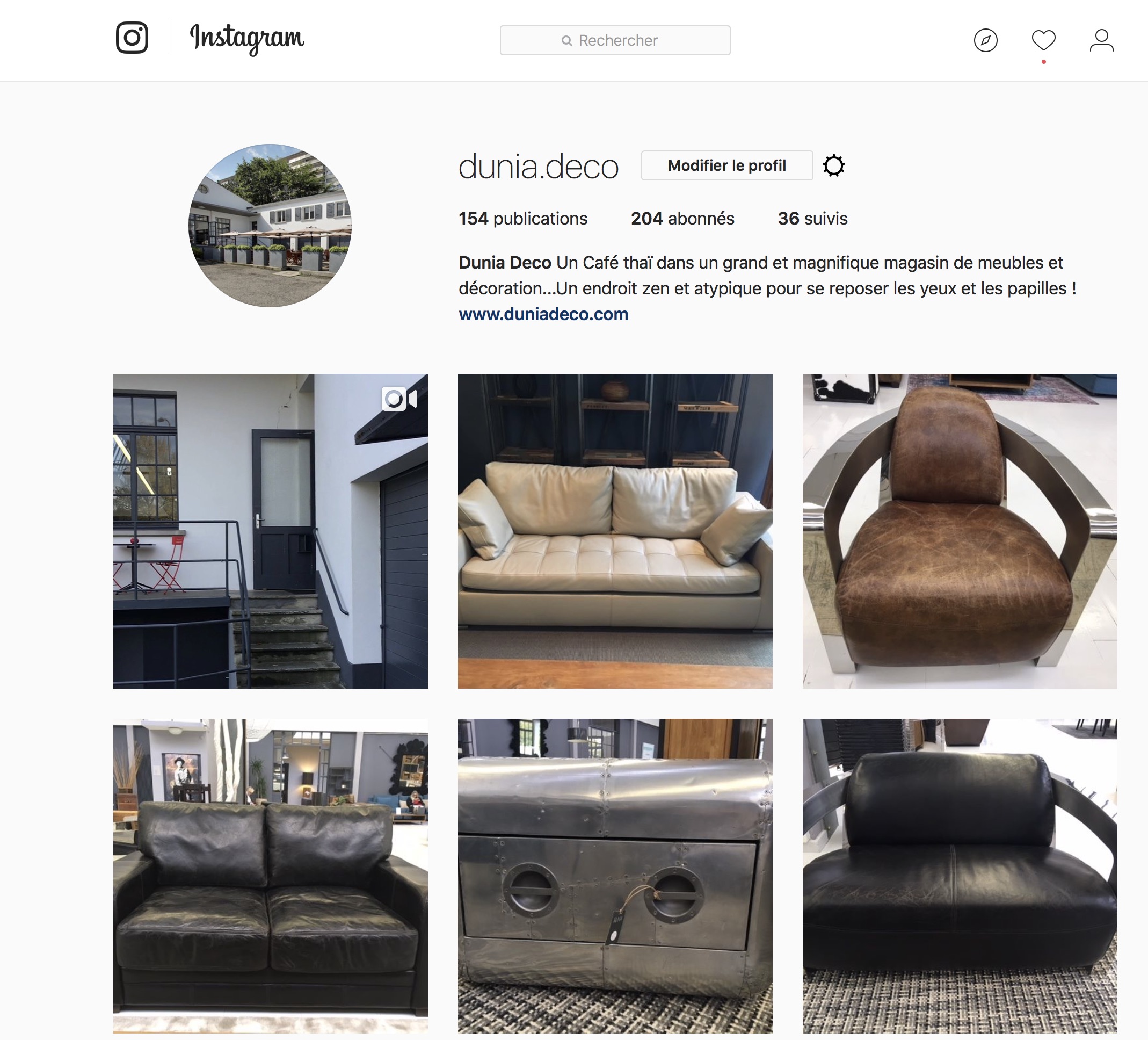The height and width of the screenshot is (1040, 1148).
Task: Click the 154 publications count
Action: pos(523,219)
